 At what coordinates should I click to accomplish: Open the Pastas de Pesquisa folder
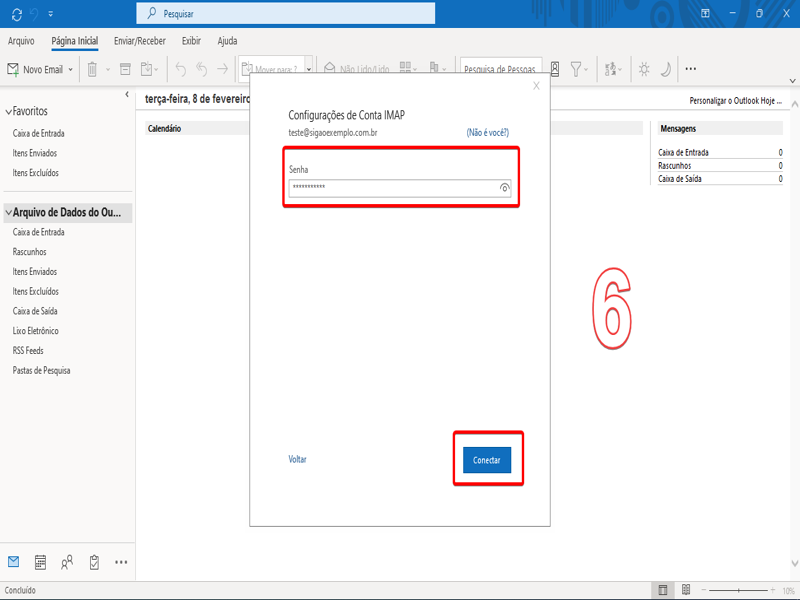click(41, 371)
